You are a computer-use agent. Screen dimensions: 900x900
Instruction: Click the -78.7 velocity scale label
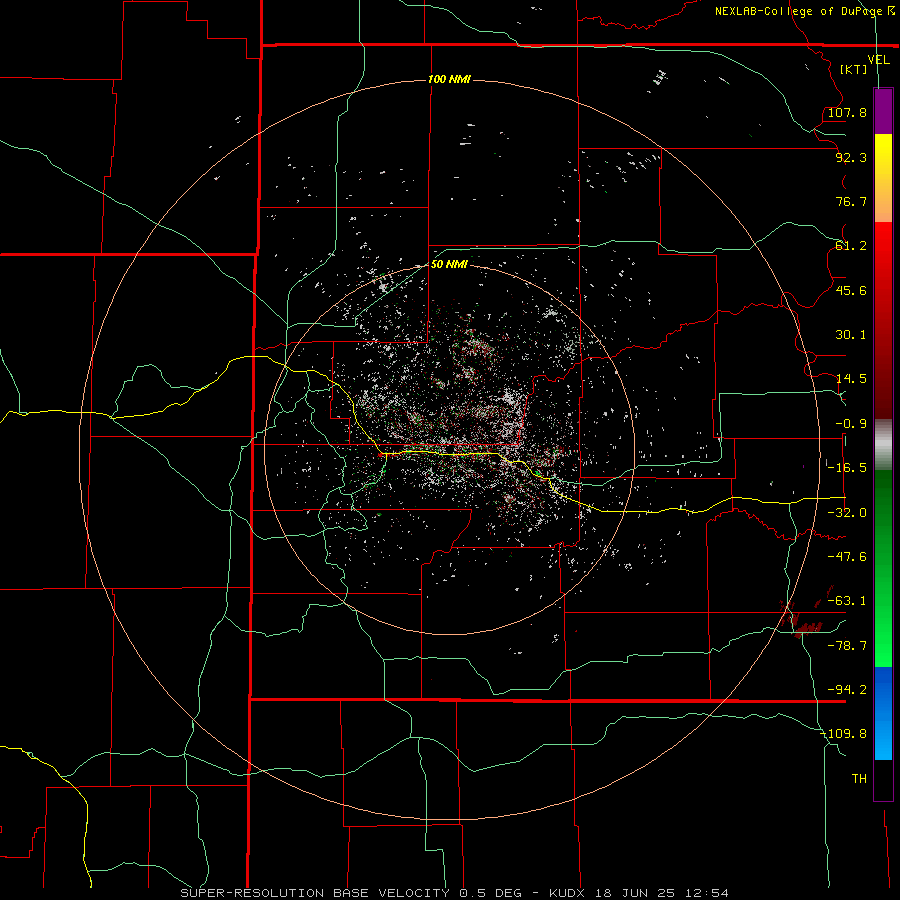click(847, 646)
